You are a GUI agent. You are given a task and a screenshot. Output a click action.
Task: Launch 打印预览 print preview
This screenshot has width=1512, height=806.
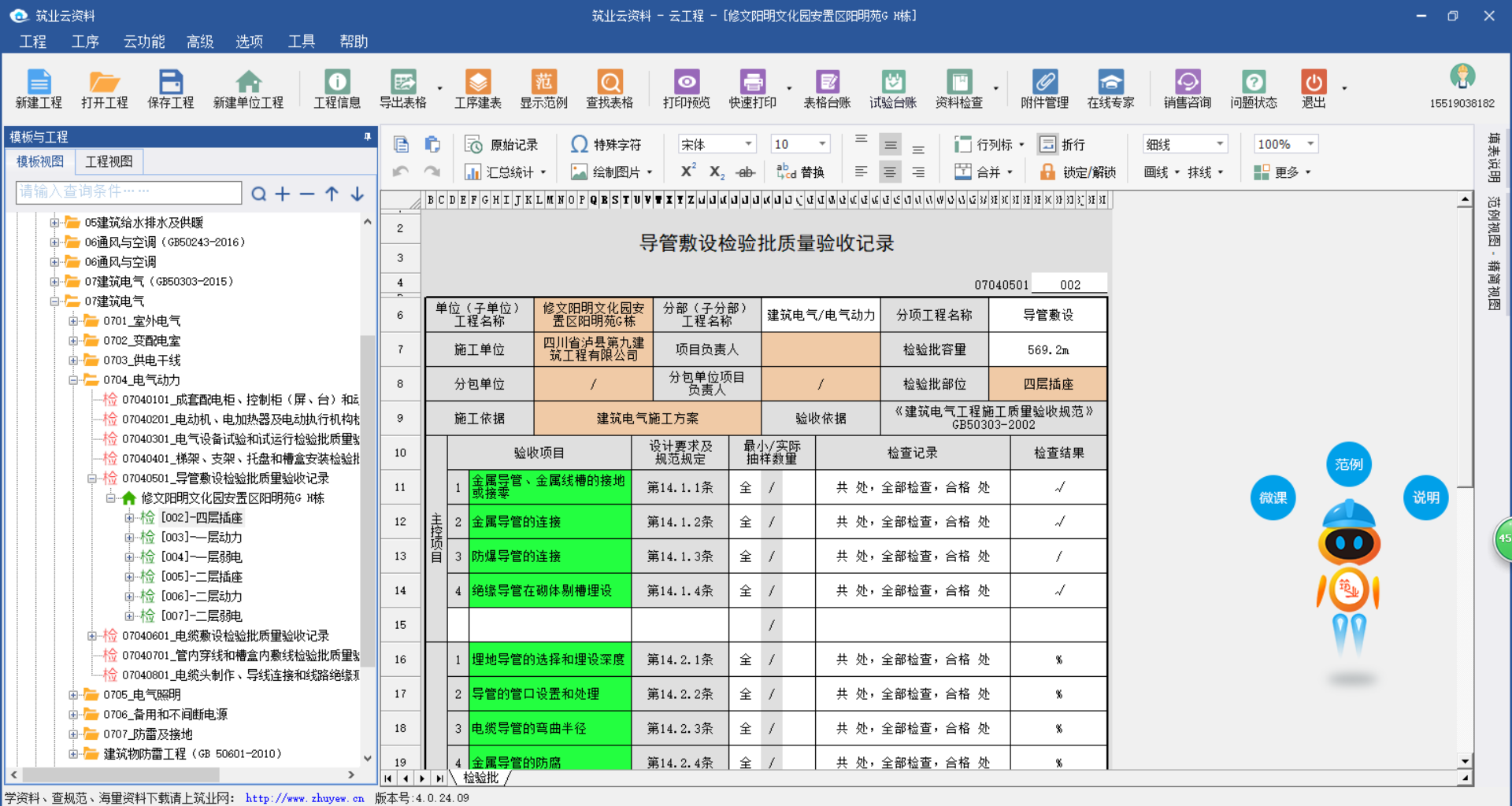point(686,88)
